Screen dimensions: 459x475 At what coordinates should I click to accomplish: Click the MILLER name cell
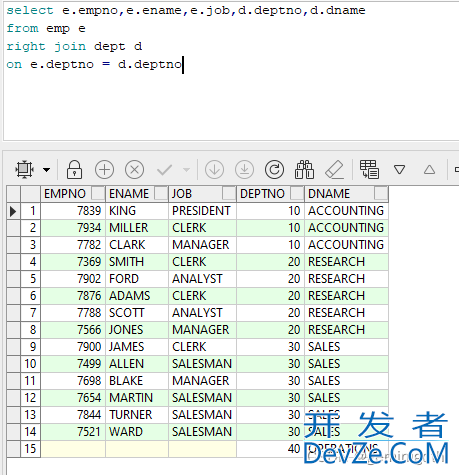pos(137,228)
